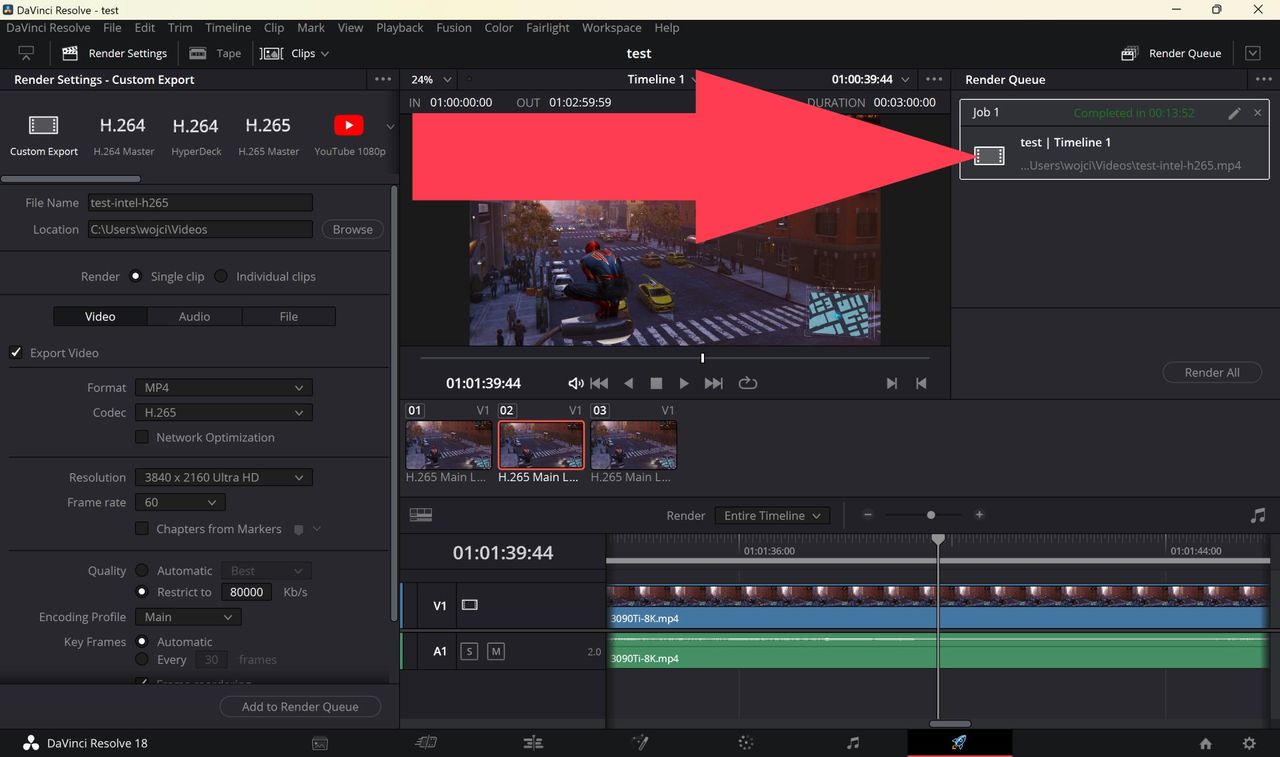Select Automatic for Quality

click(x=141, y=570)
